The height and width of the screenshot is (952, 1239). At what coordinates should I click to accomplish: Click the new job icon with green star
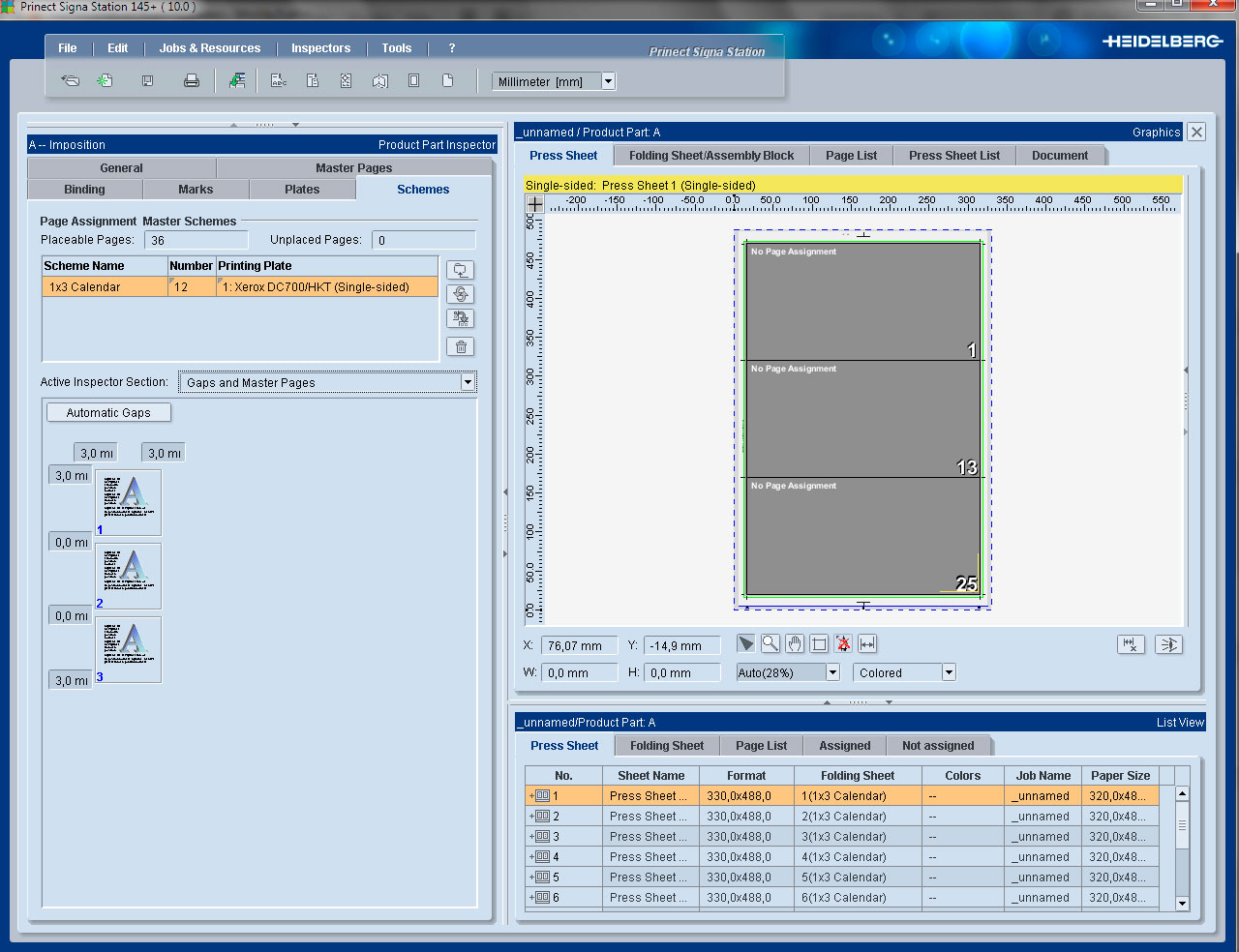(x=105, y=81)
